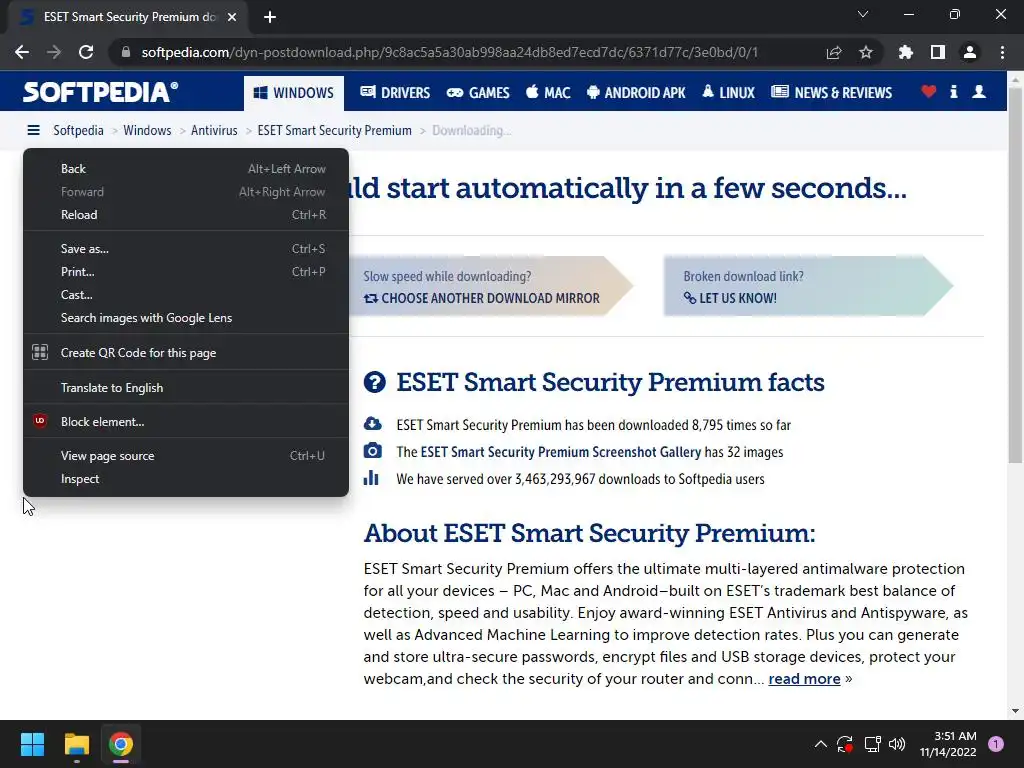Click the address bar URL field
Screen dimensions: 1024x768
point(449,52)
